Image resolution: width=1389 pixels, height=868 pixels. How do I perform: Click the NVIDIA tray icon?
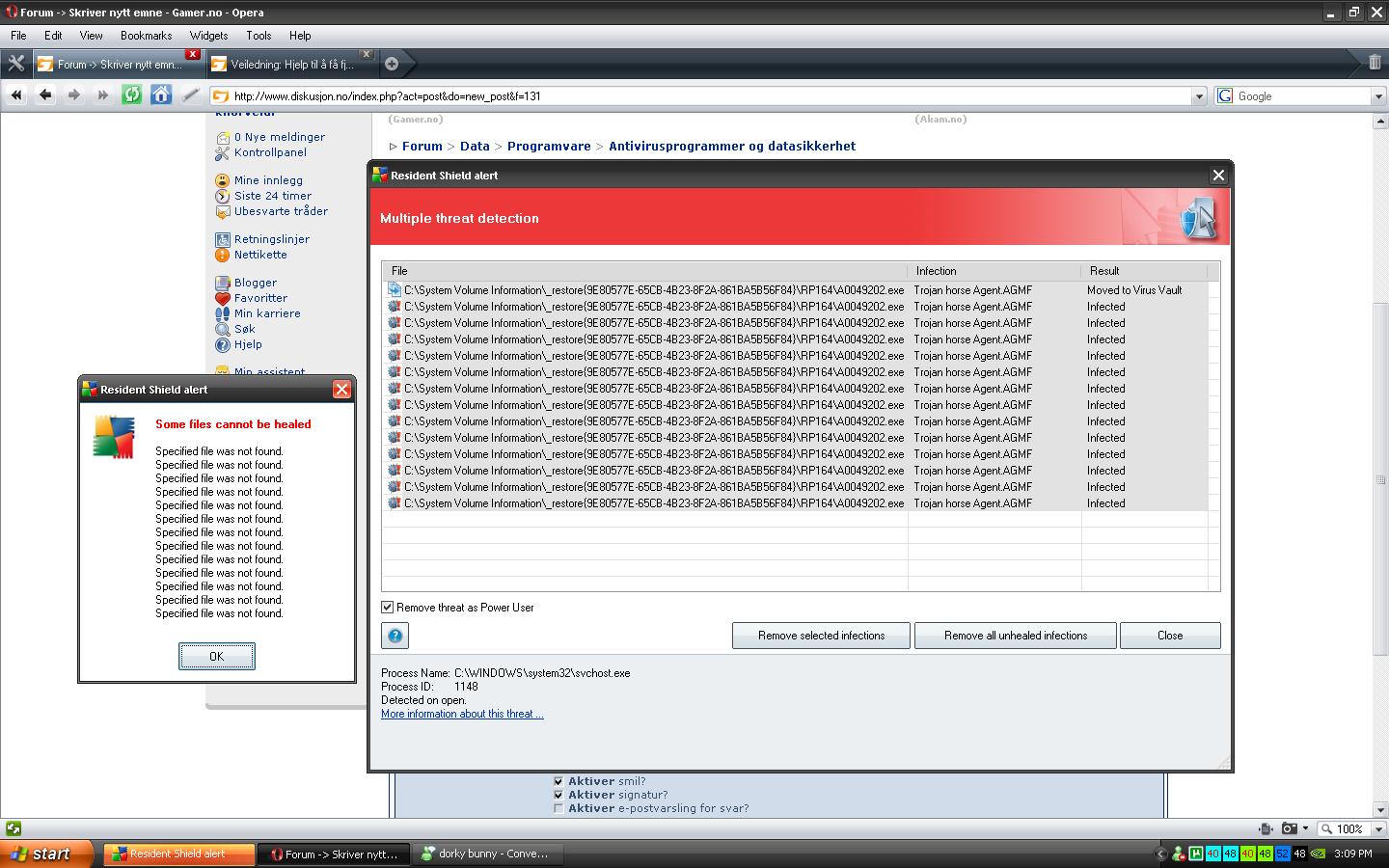coord(1317,854)
